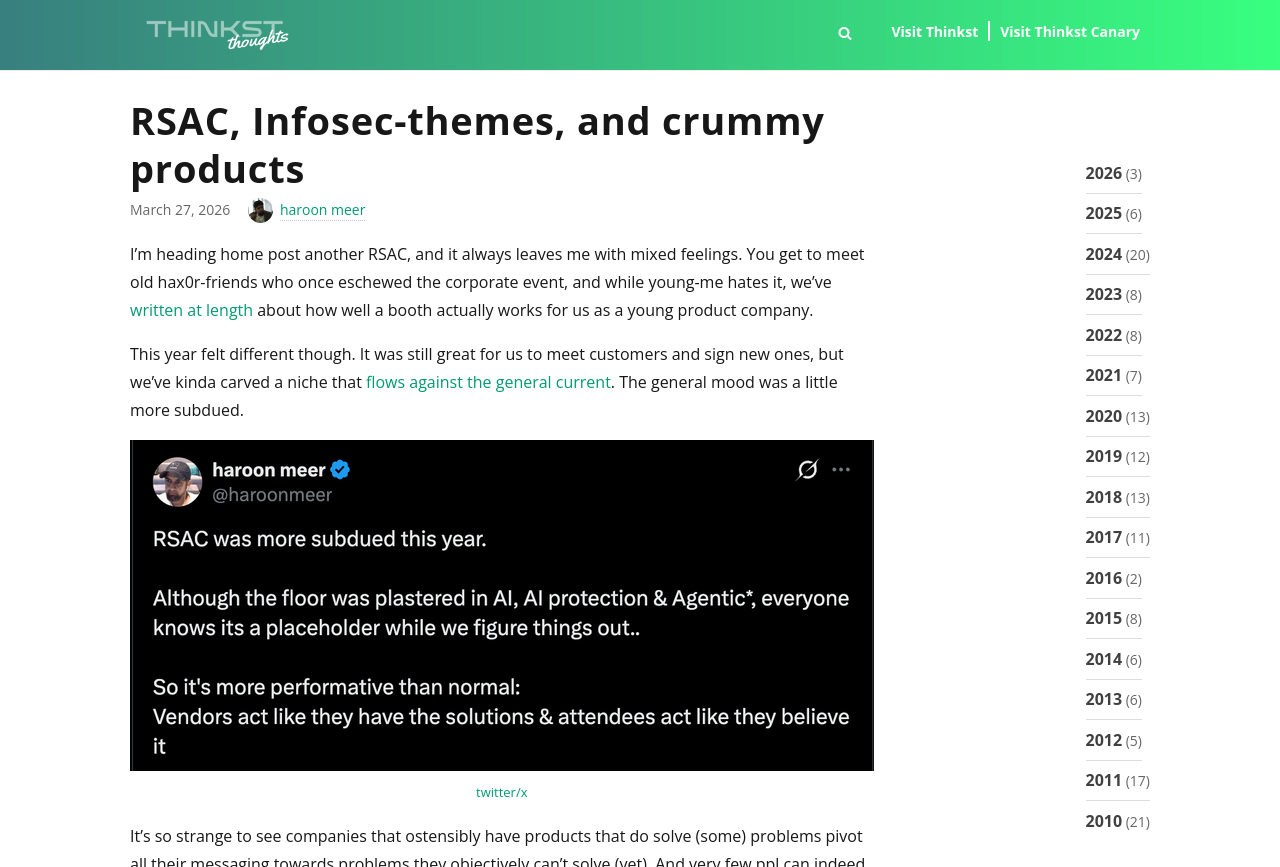Screen dimensions: 1280x867
Task: Select the 2017 archive year
Action: coord(1103,537)
